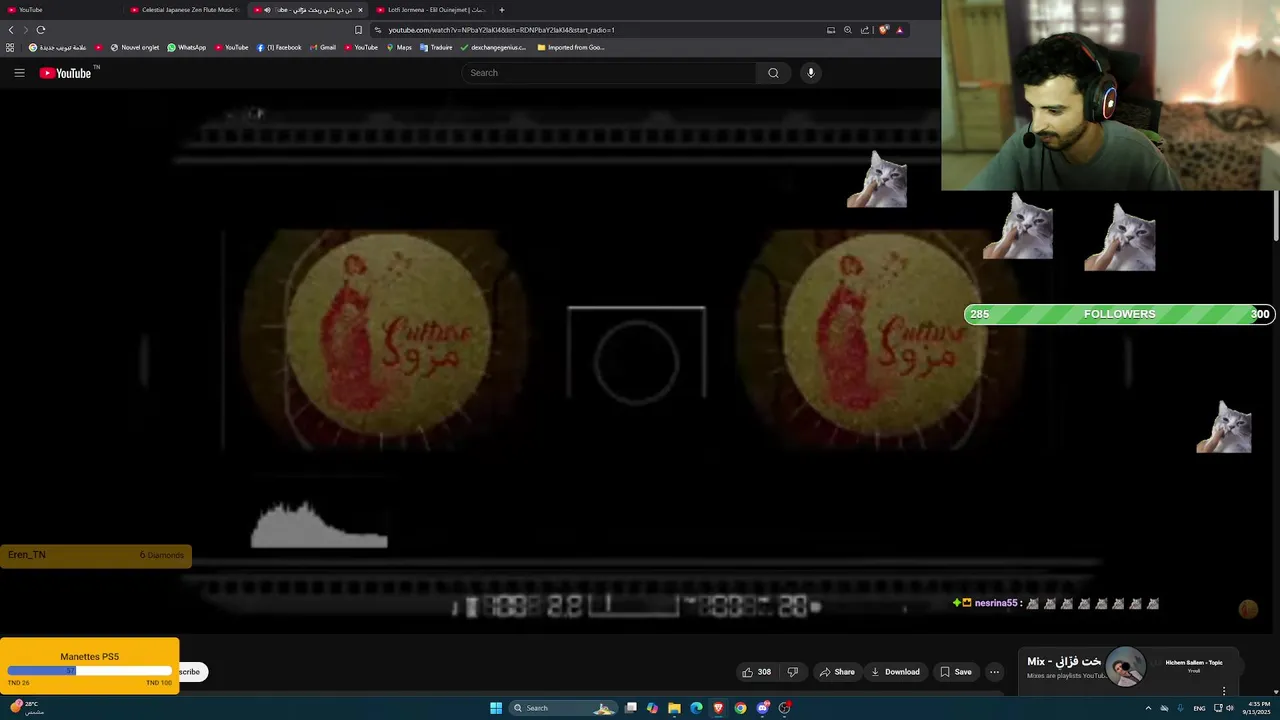Click the Followers goal progress bar
Image resolution: width=1280 pixels, height=720 pixels.
[1119, 314]
